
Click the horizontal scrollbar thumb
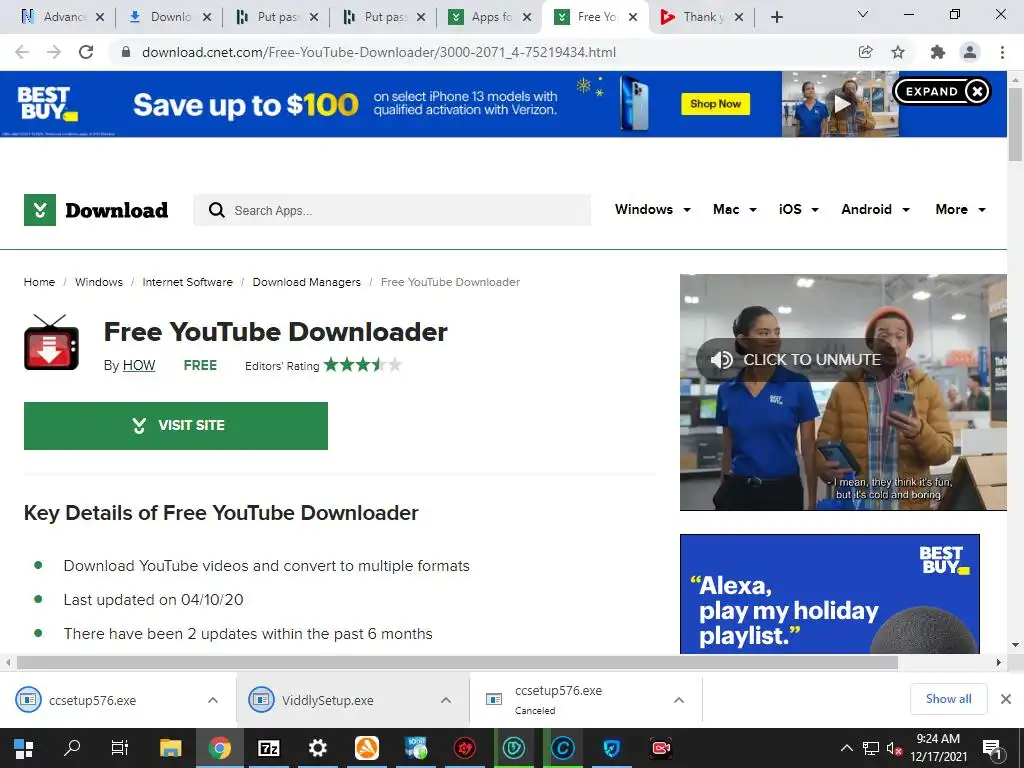tap(457, 663)
